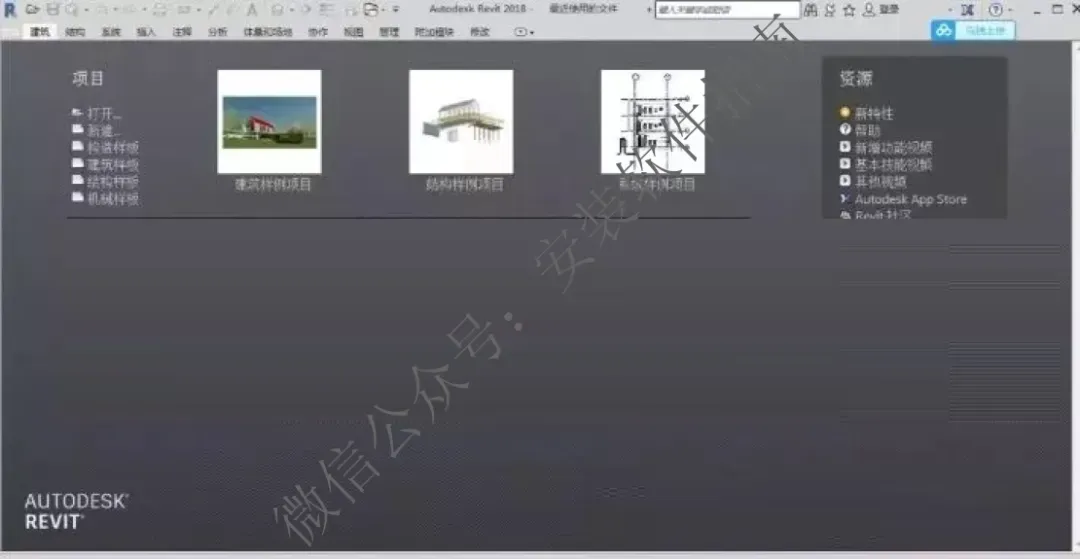Click the 新建... project link
This screenshot has height=559, width=1080.
(x=103, y=131)
